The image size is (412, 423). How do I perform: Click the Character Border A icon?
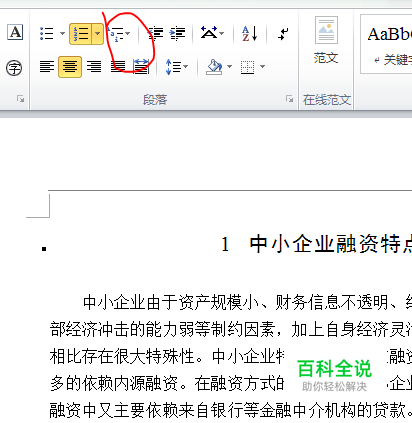point(15,32)
